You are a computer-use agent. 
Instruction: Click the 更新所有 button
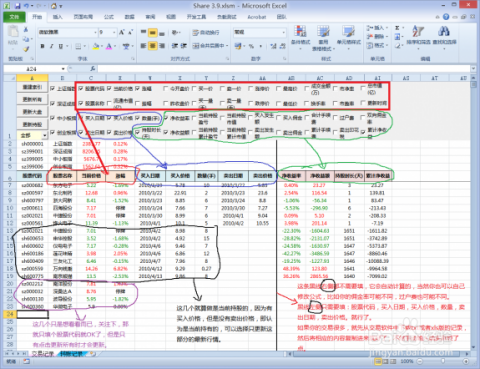pyautogui.click(x=32, y=99)
